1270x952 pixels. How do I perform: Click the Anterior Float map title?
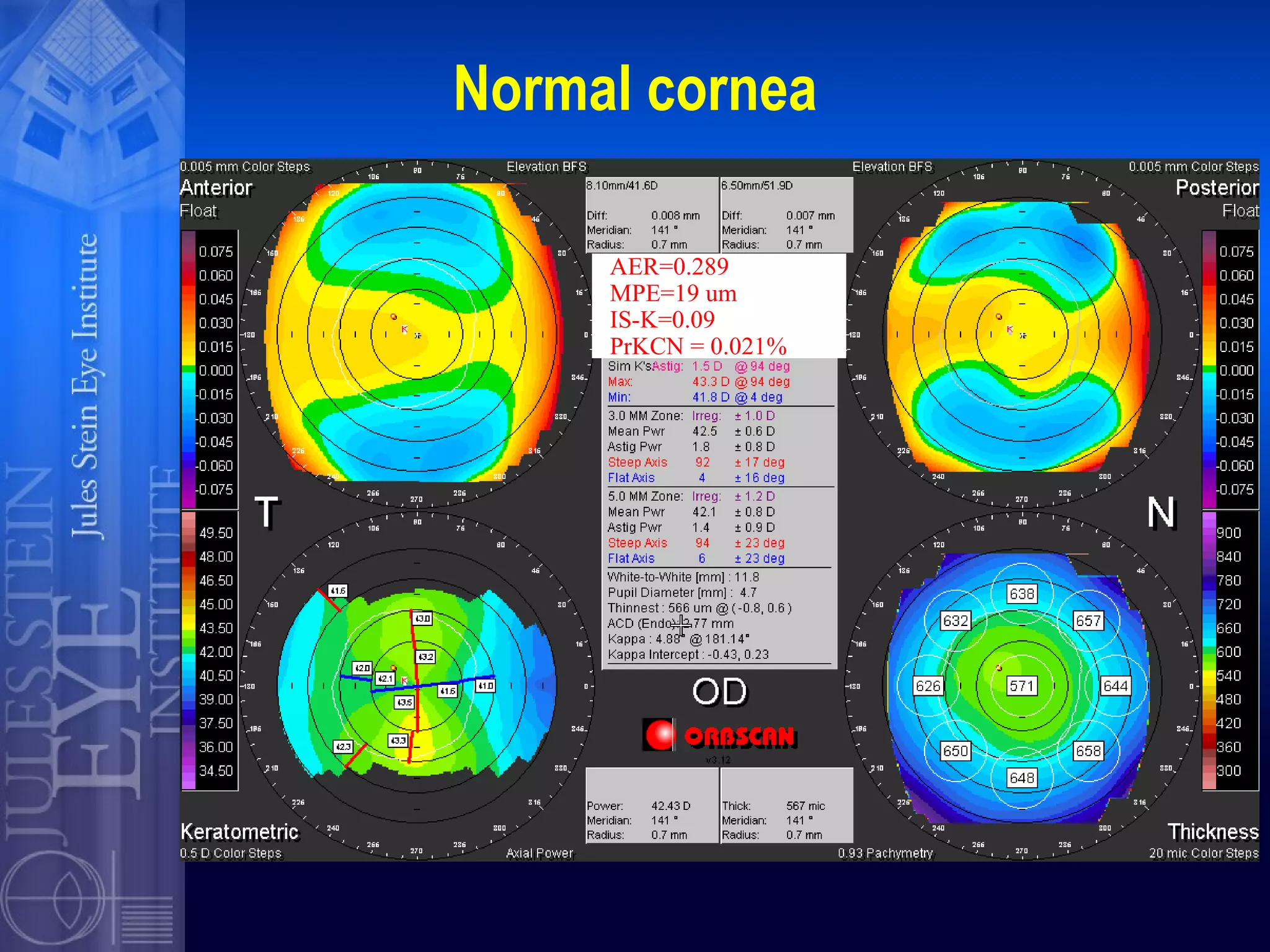click(x=216, y=198)
